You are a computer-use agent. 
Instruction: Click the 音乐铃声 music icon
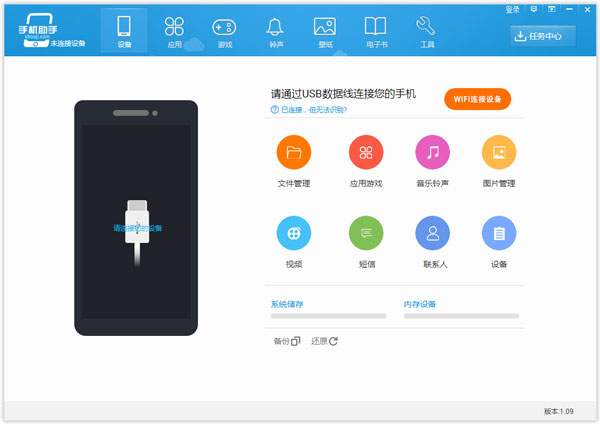coord(432,153)
